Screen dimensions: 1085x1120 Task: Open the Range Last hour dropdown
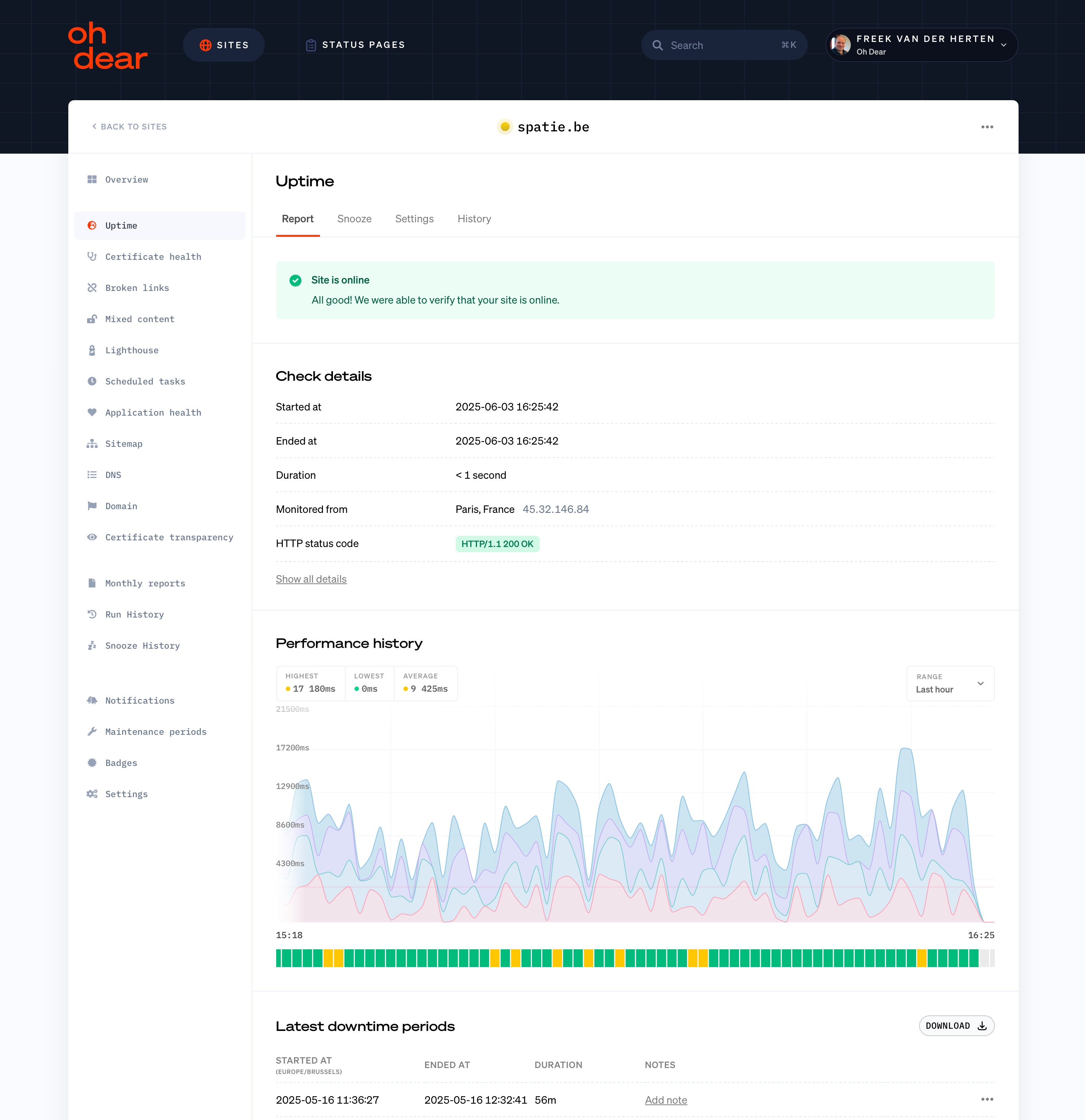tap(950, 684)
